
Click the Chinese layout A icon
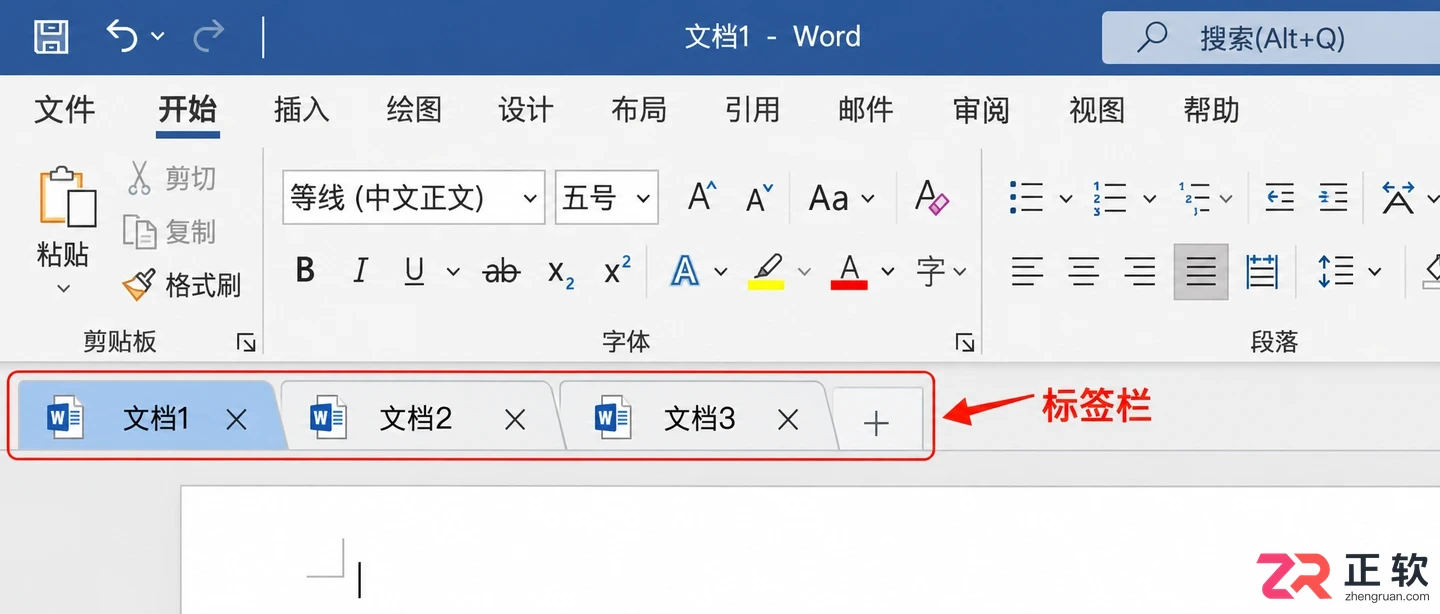[x=1398, y=197]
